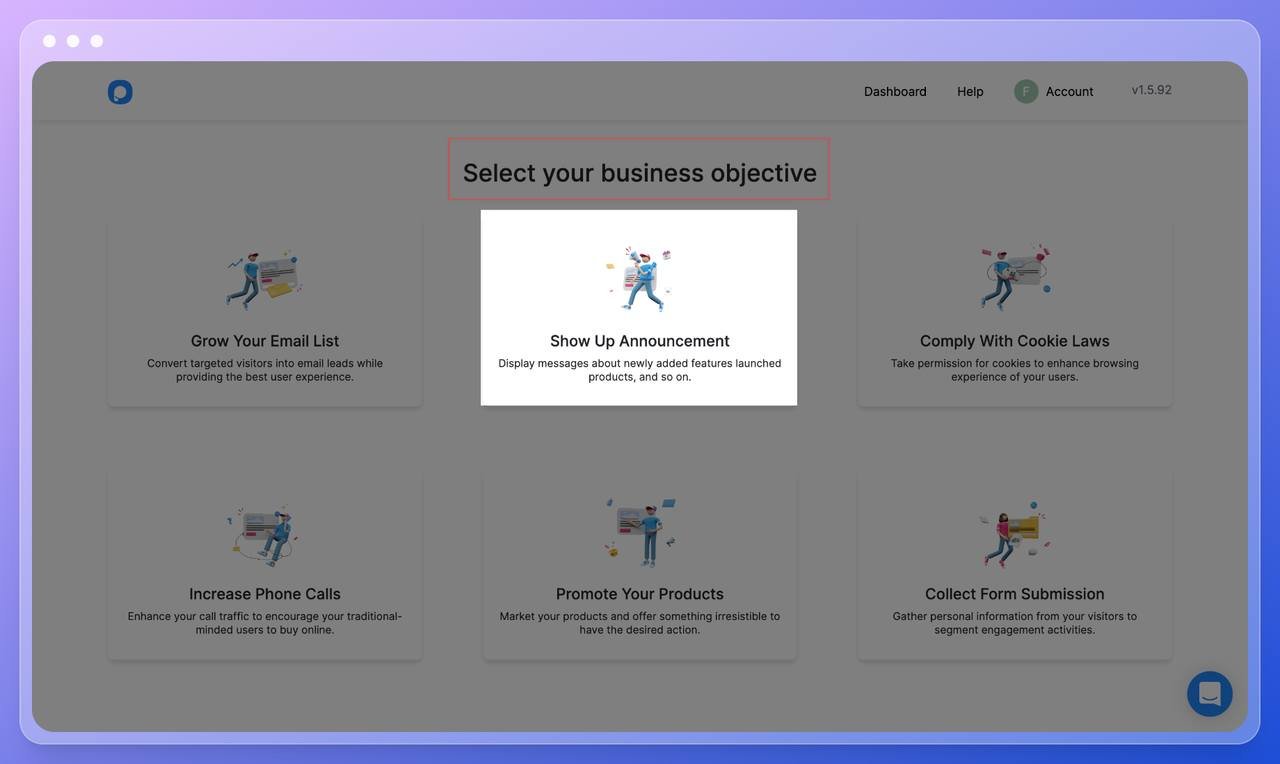
Task: Click the Comply With Cookie Laws illustration
Action: tap(1015, 277)
